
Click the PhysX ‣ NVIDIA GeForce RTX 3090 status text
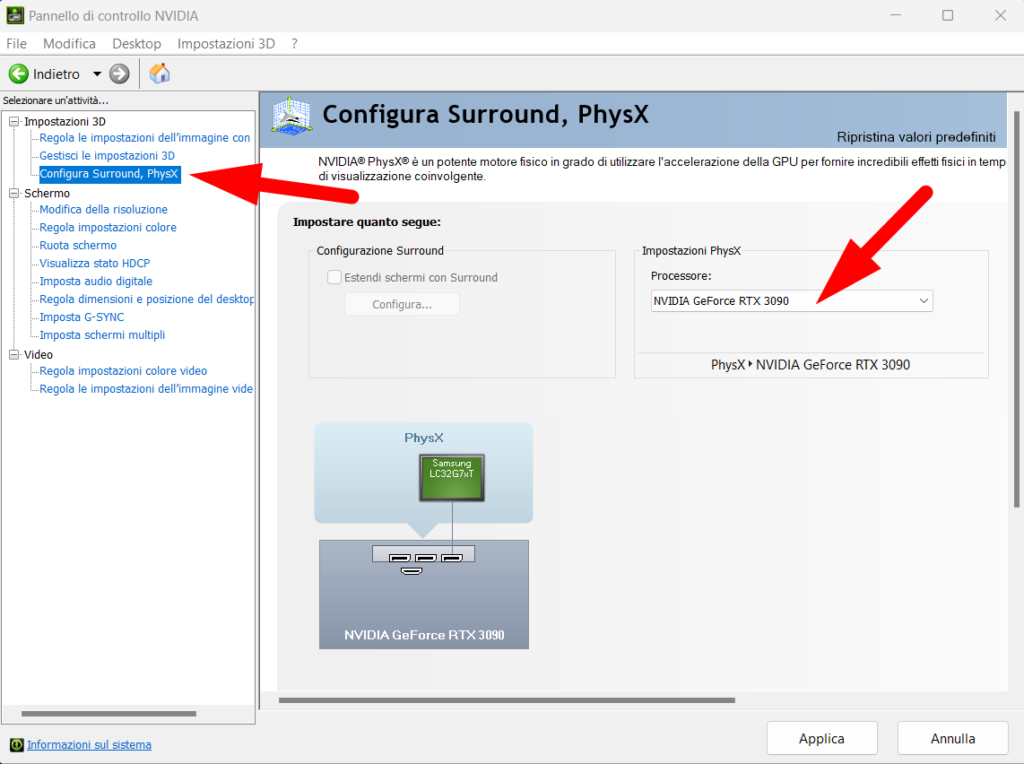click(x=810, y=365)
